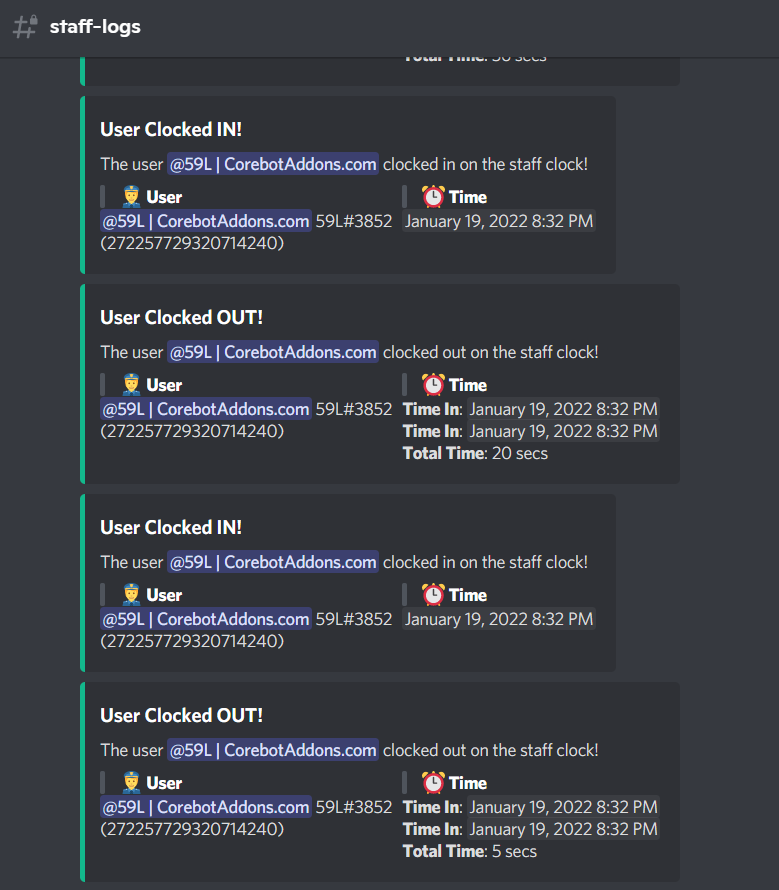This screenshot has width=779, height=890.
Task: Click police officer emoji in 20 secs clock-out embed
Action: (x=131, y=385)
